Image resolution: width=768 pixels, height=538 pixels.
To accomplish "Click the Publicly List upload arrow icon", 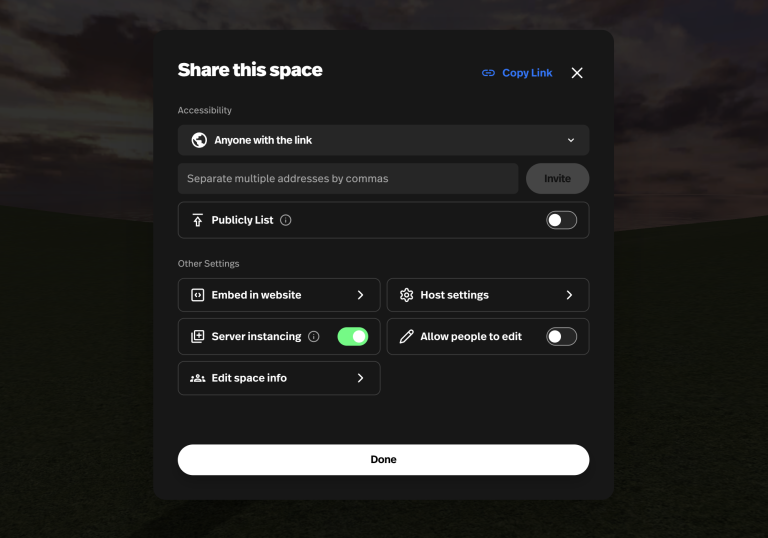I will point(197,220).
